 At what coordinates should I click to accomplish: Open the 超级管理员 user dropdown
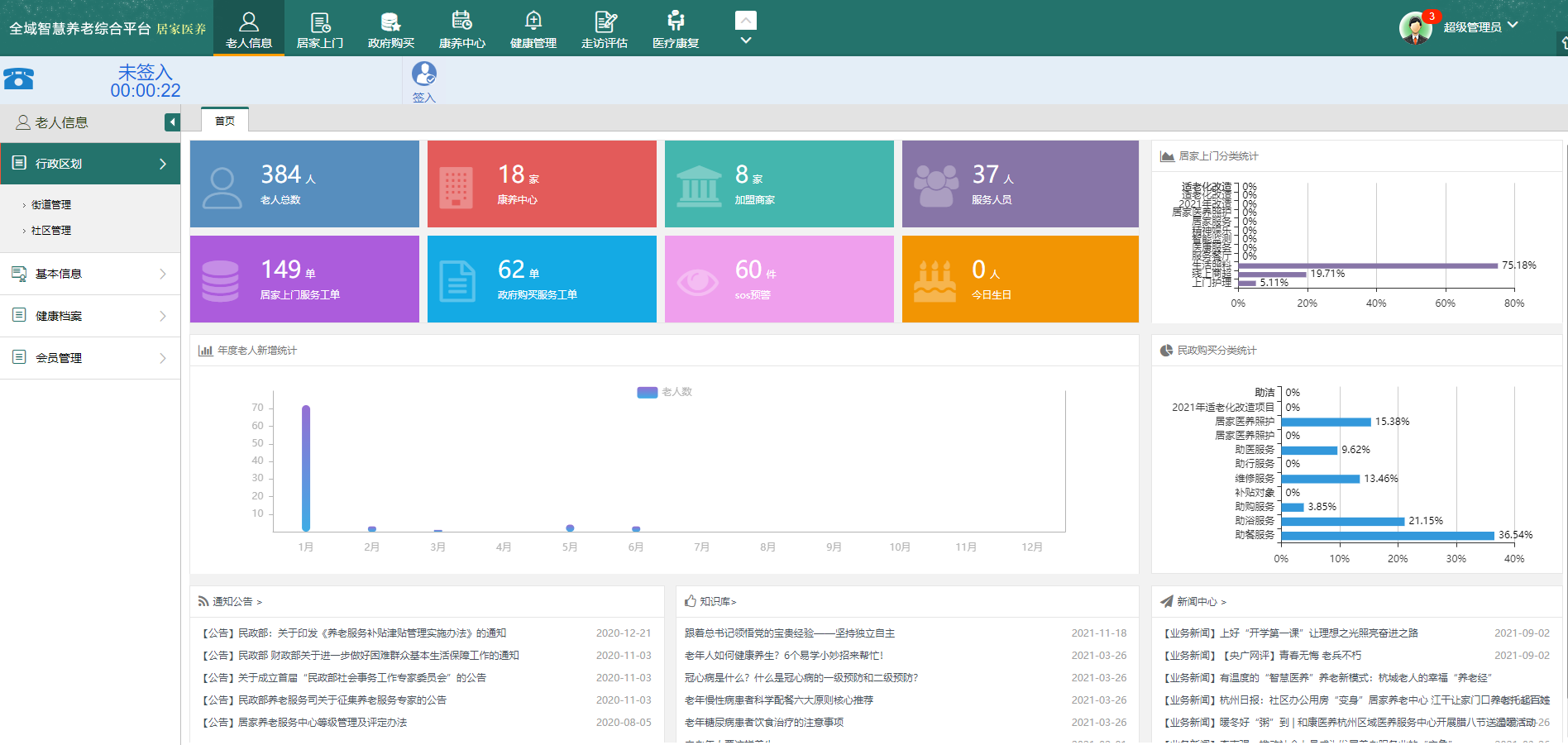pyautogui.click(x=1480, y=27)
